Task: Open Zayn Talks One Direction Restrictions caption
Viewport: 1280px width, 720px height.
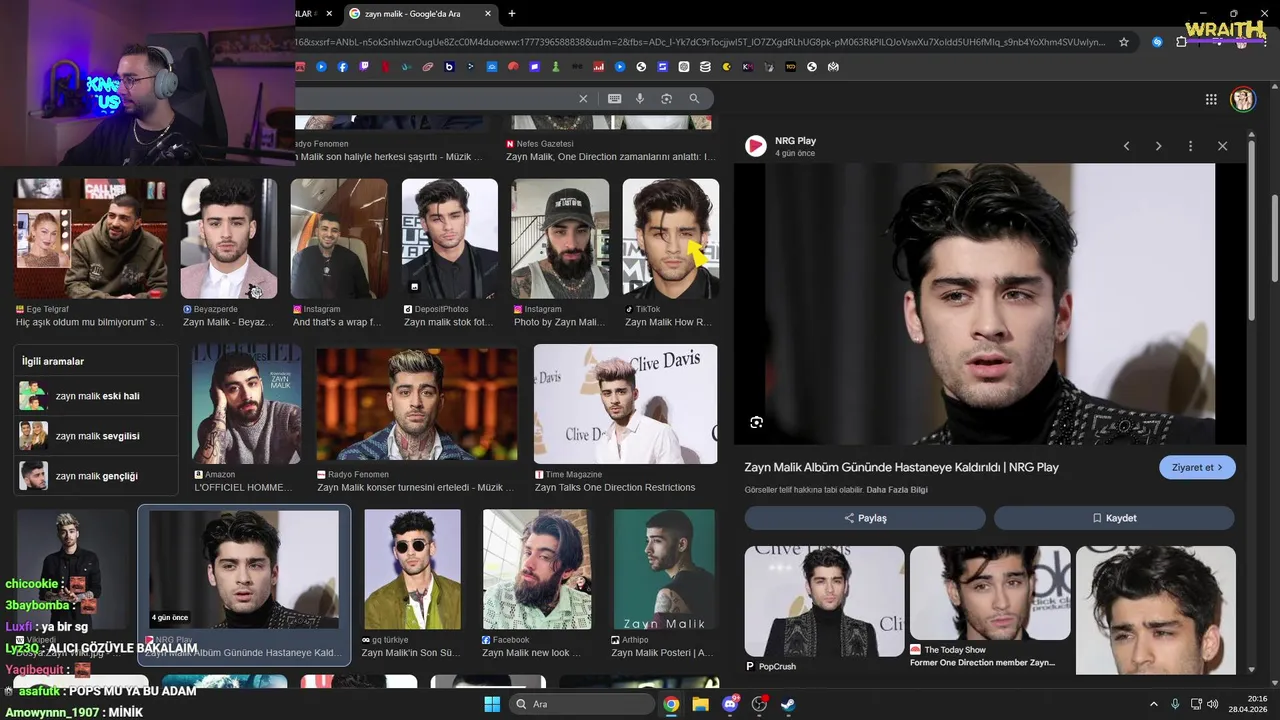Action: (615, 487)
